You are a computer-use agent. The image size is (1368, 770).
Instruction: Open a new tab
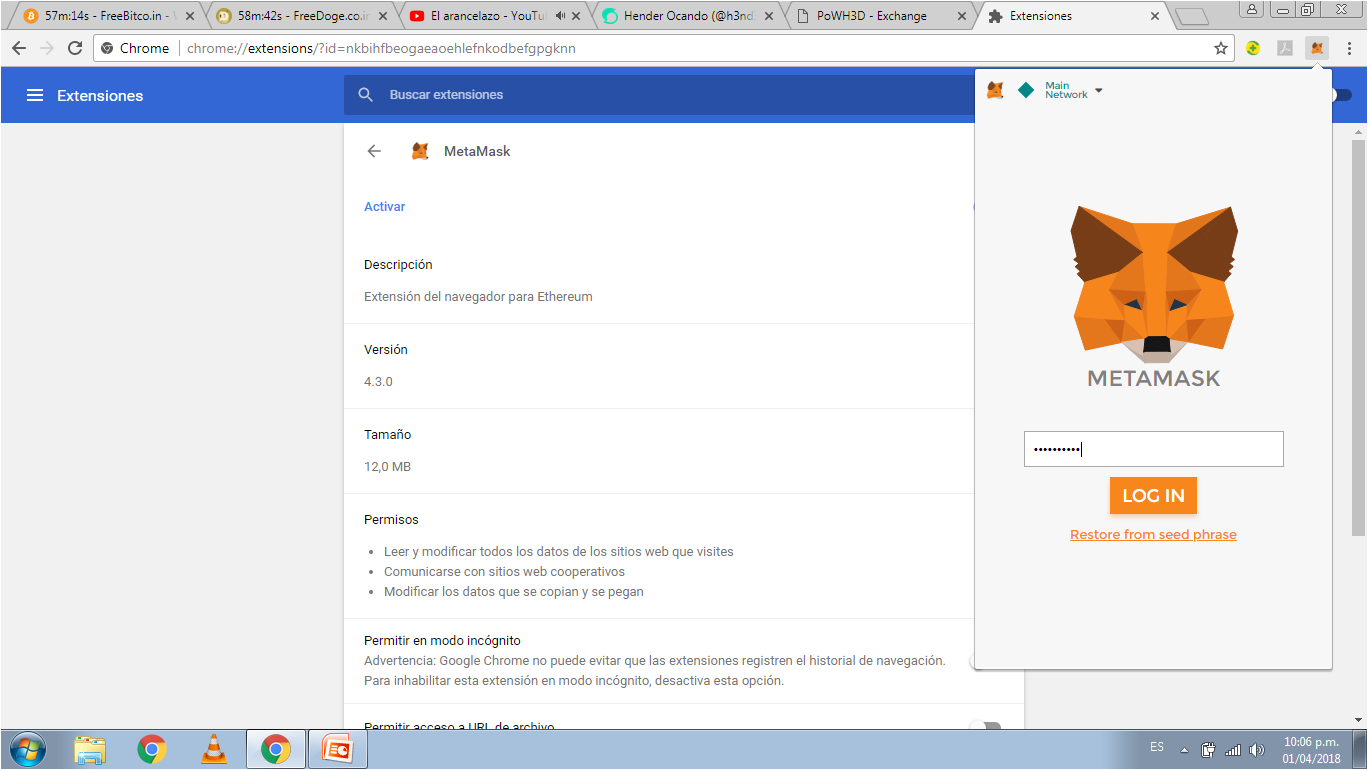click(x=1190, y=17)
